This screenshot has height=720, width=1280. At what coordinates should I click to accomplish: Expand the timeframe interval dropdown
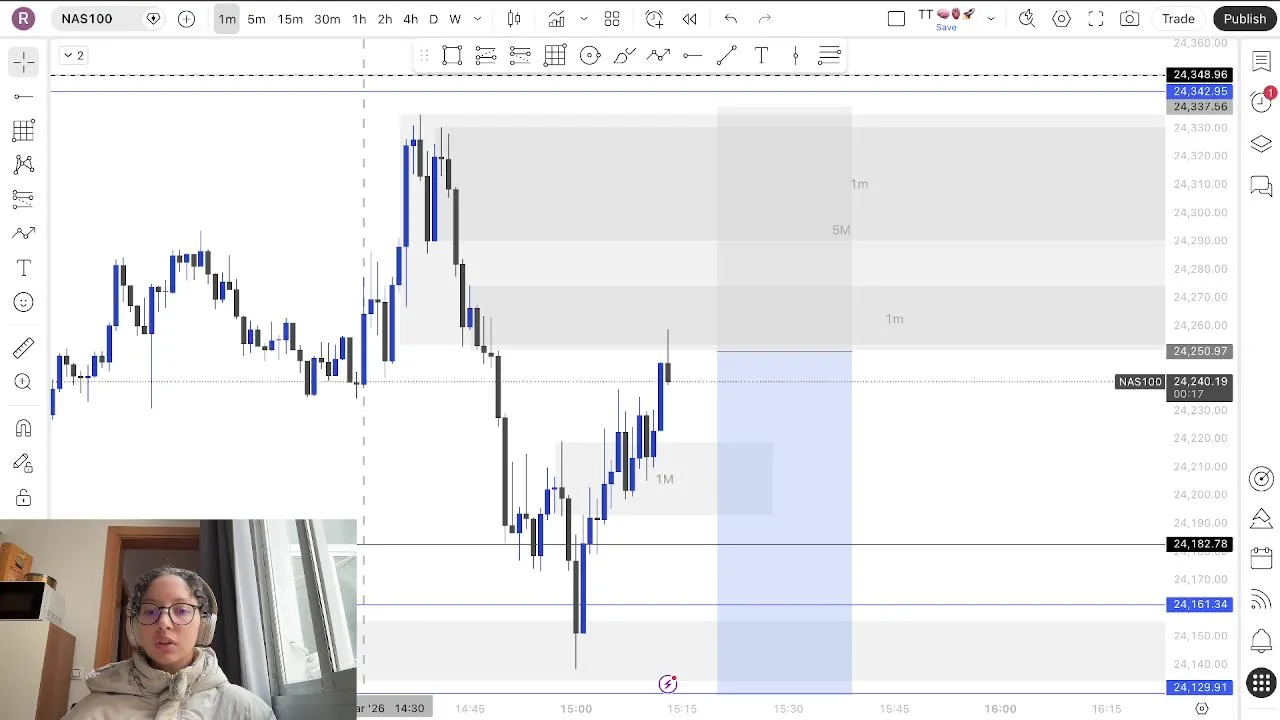pyautogui.click(x=477, y=19)
